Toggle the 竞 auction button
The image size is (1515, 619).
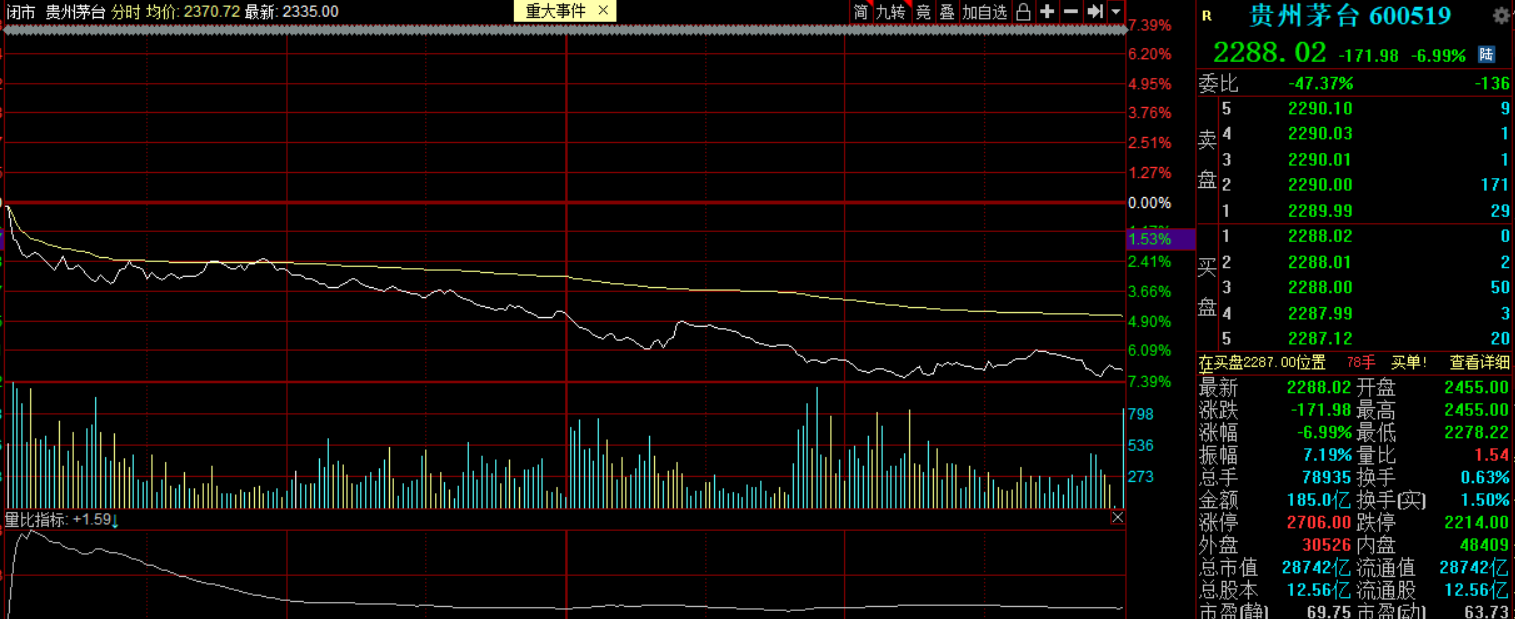[922, 11]
